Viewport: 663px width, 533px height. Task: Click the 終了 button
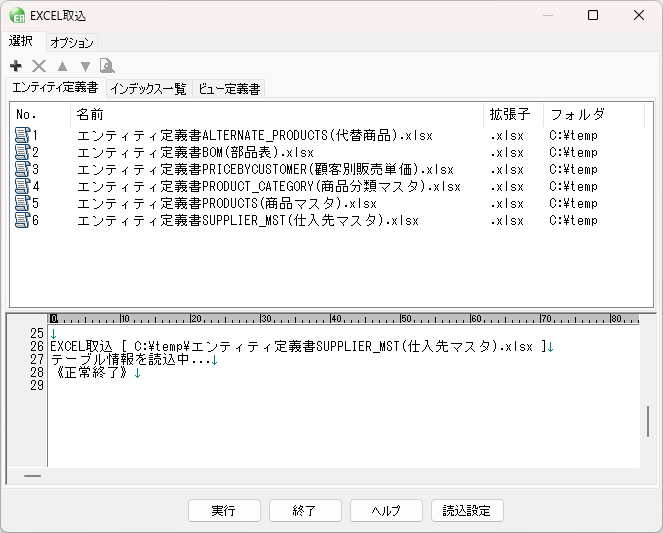(x=305, y=511)
